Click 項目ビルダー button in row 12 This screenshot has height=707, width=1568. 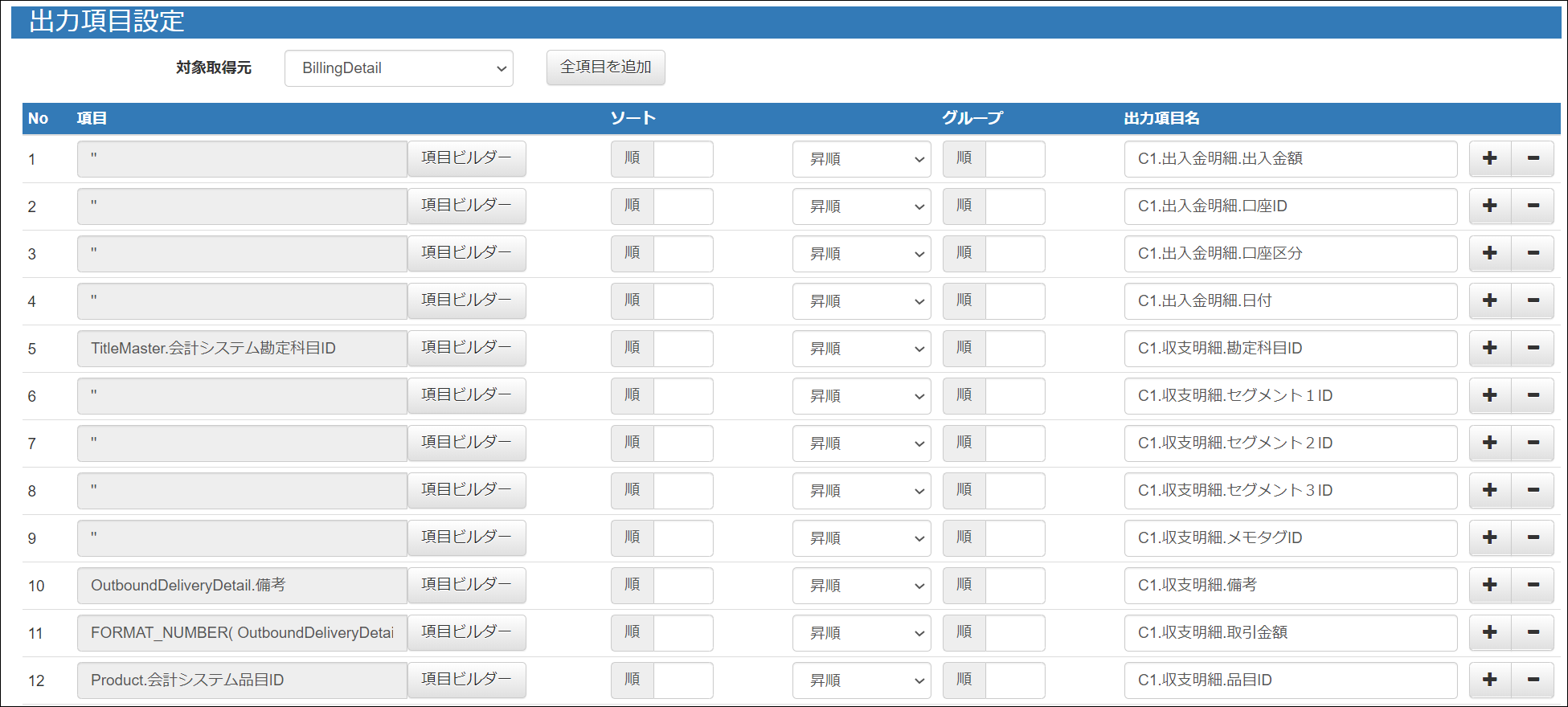pyautogui.click(x=466, y=680)
